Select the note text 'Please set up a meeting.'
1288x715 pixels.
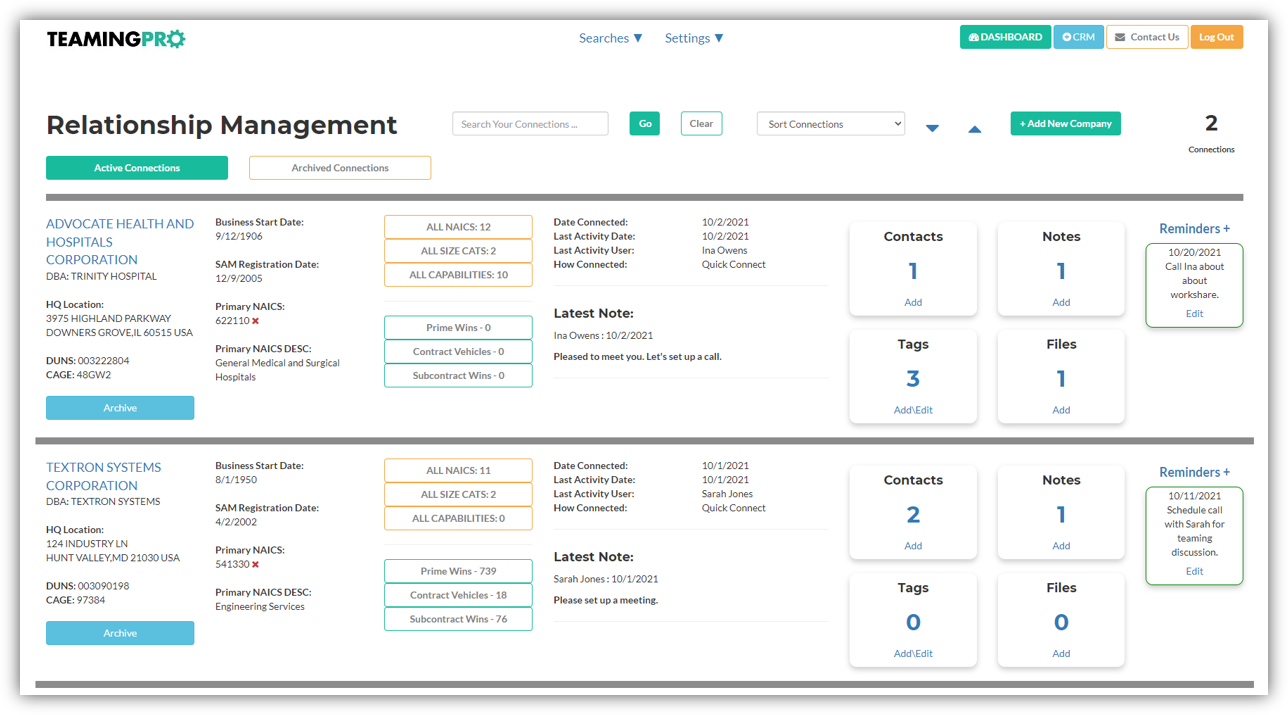point(606,600)
